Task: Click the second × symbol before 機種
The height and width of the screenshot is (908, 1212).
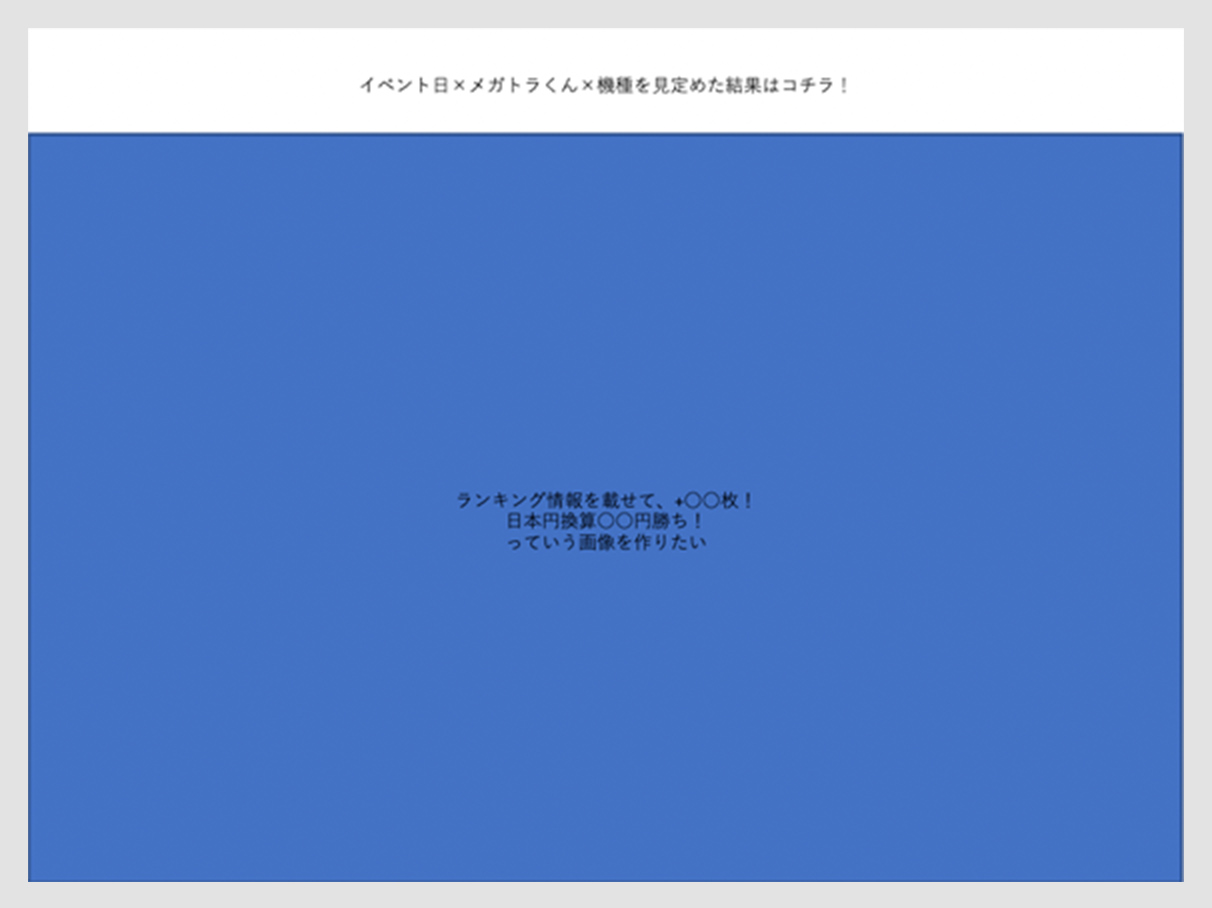Action: pyautogui.click(x=588, y=86)
